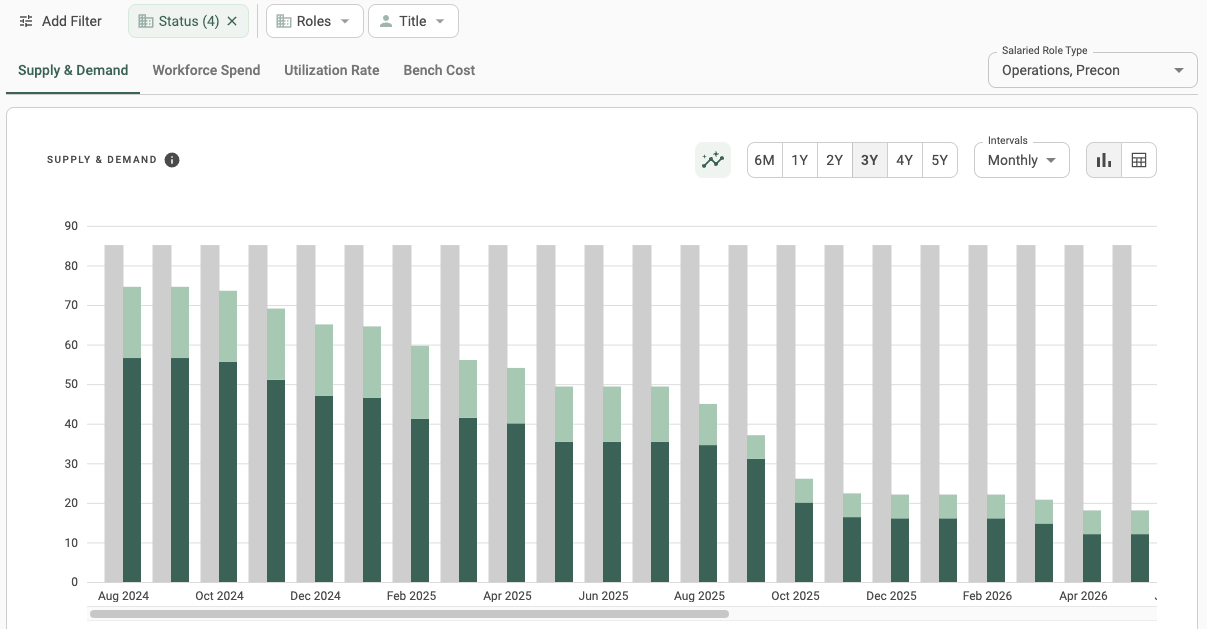
Task: Select the 3Y time range
Action: (869, 159)
